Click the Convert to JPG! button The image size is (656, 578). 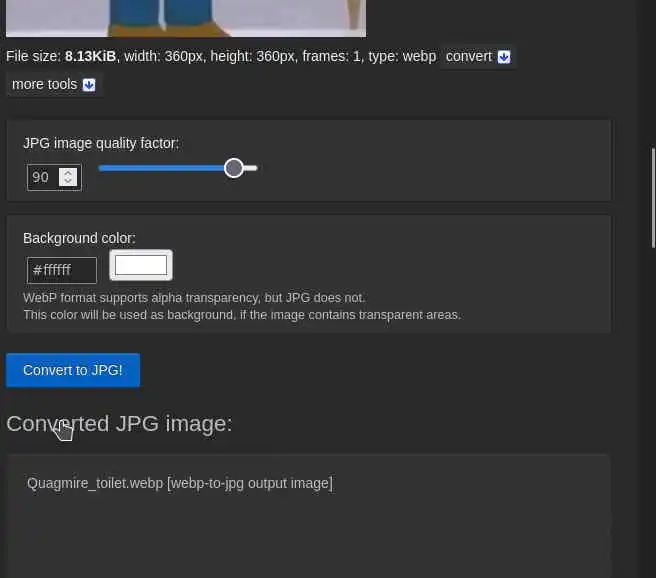tap(73, 370)
